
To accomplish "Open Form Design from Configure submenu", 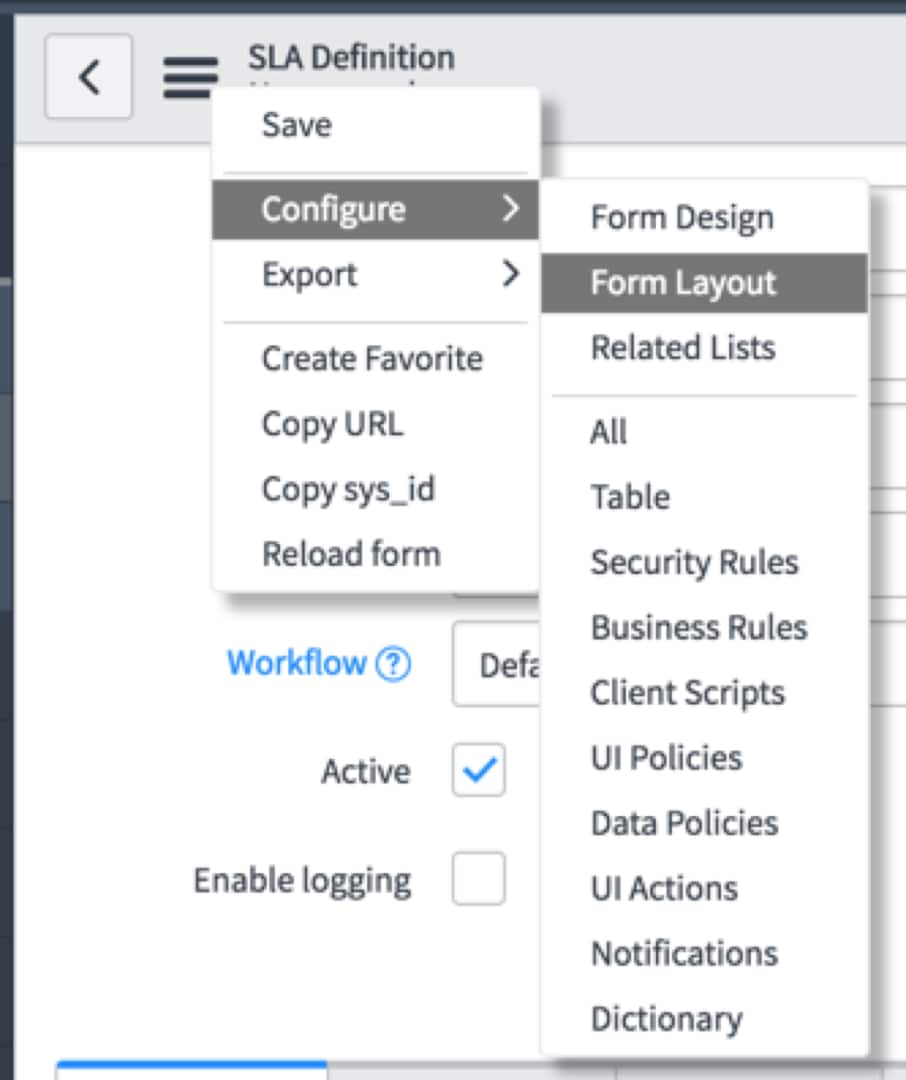I will pos(704,218).
